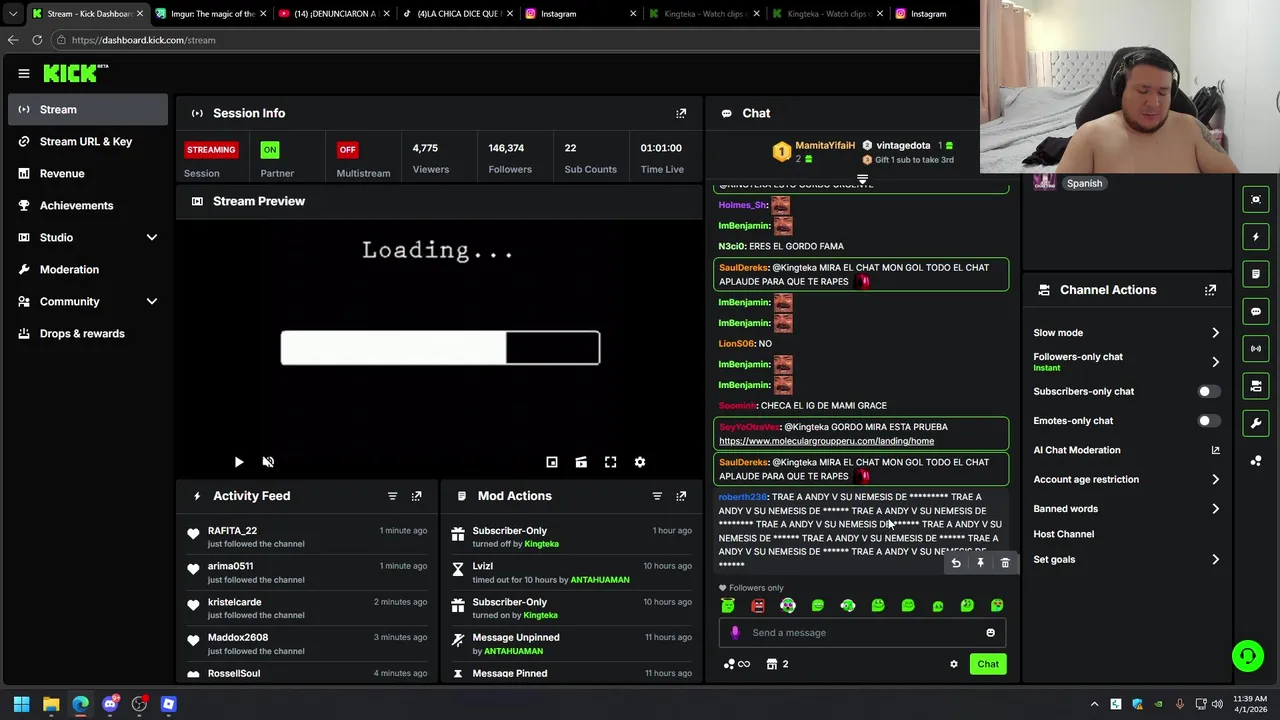The height and width of the screenshot is (720, 1280).
Task: Pin the hovered chat message
Action: click(980, 563)
